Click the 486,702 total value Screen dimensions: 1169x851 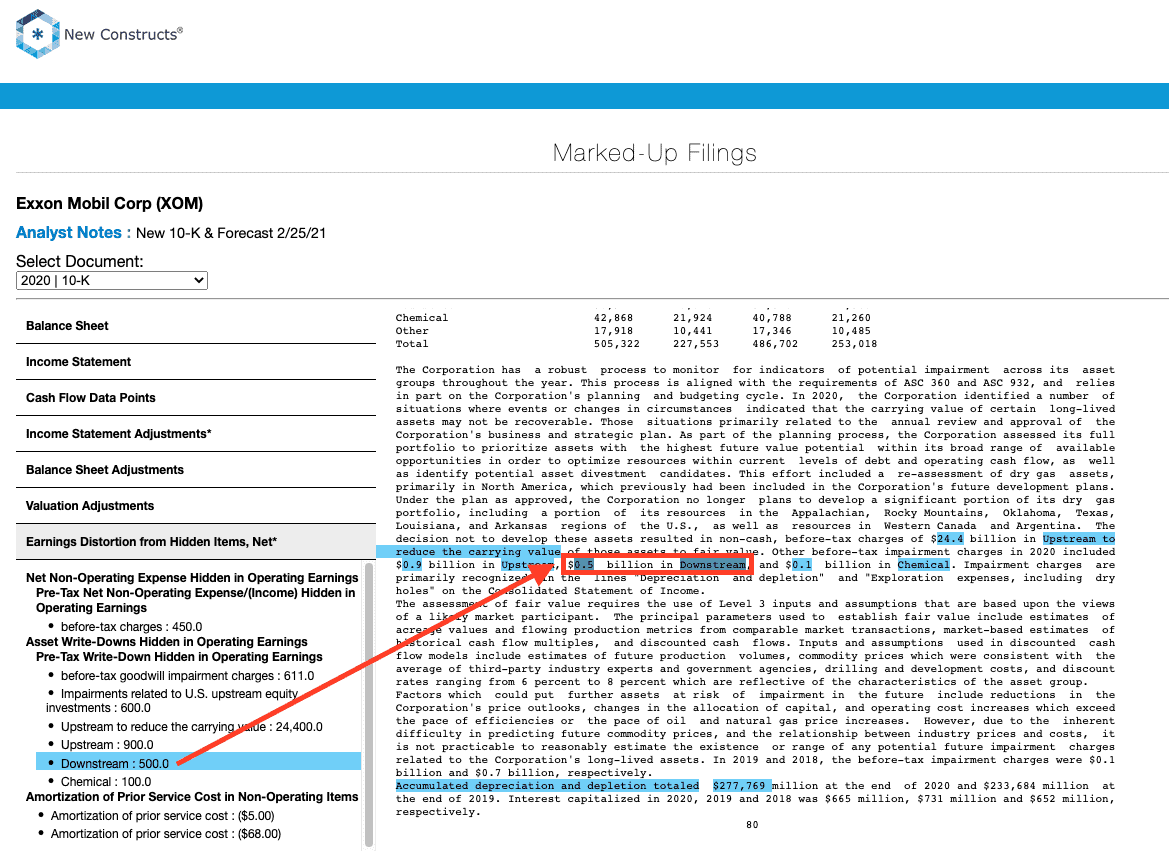tap(775, 344)
